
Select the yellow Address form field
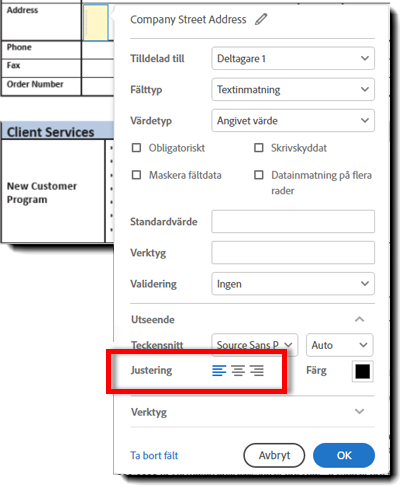96,23
